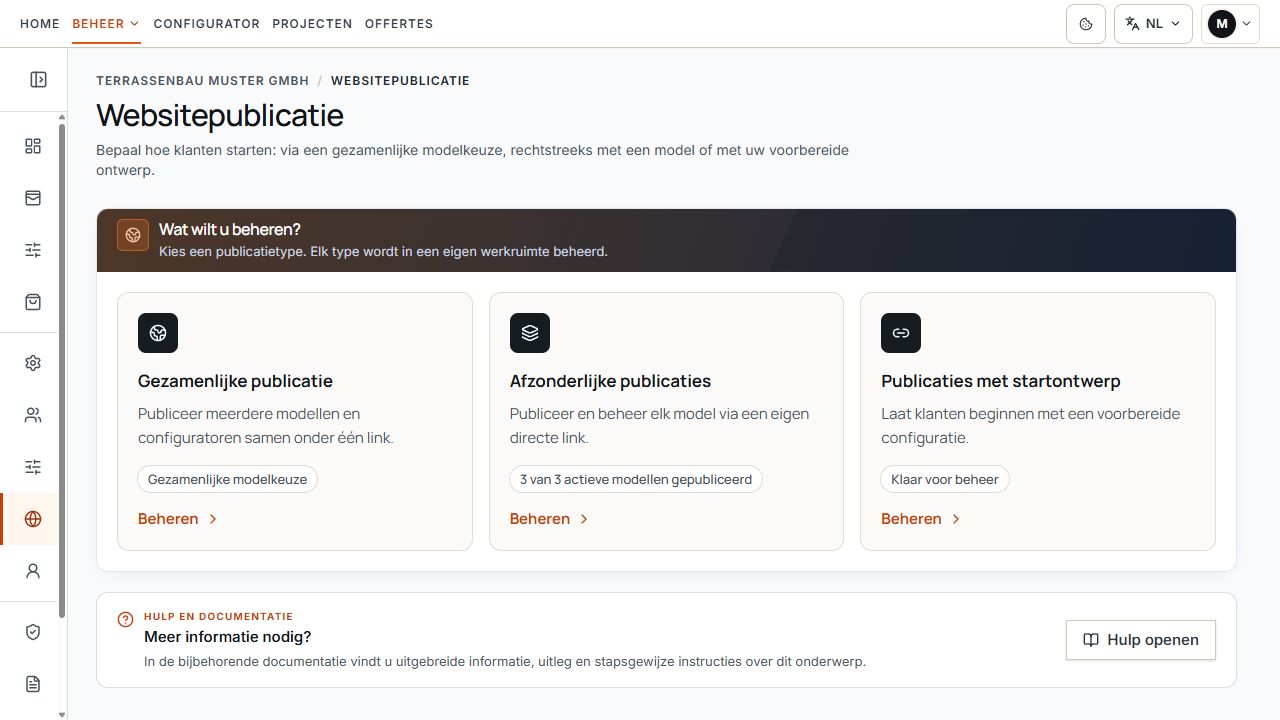1280x720 pixels.
Task: Open the CONFIGURATOR menu item
Action: click(x=207, y=24)
